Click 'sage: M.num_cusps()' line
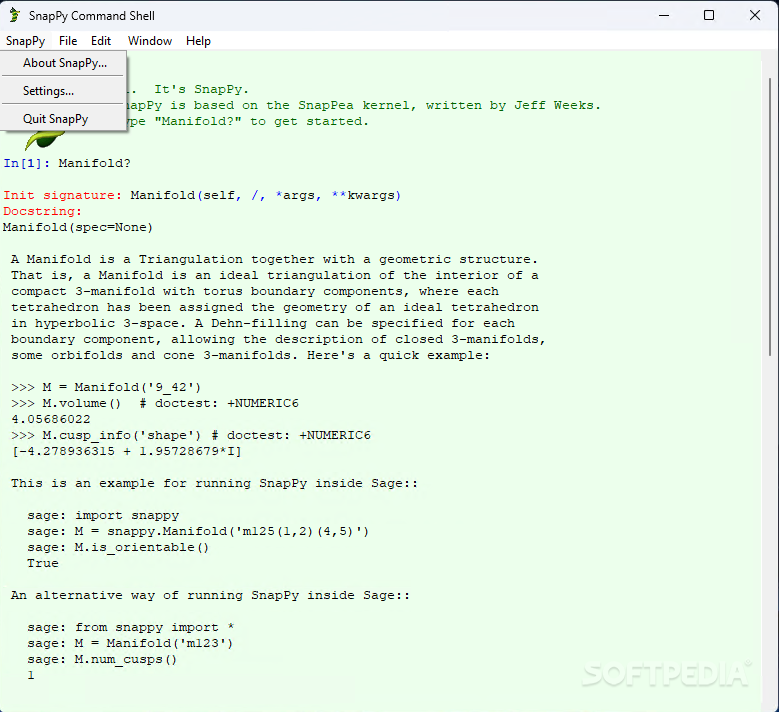This screenshot has height=712, width=779. coord(102,659)
